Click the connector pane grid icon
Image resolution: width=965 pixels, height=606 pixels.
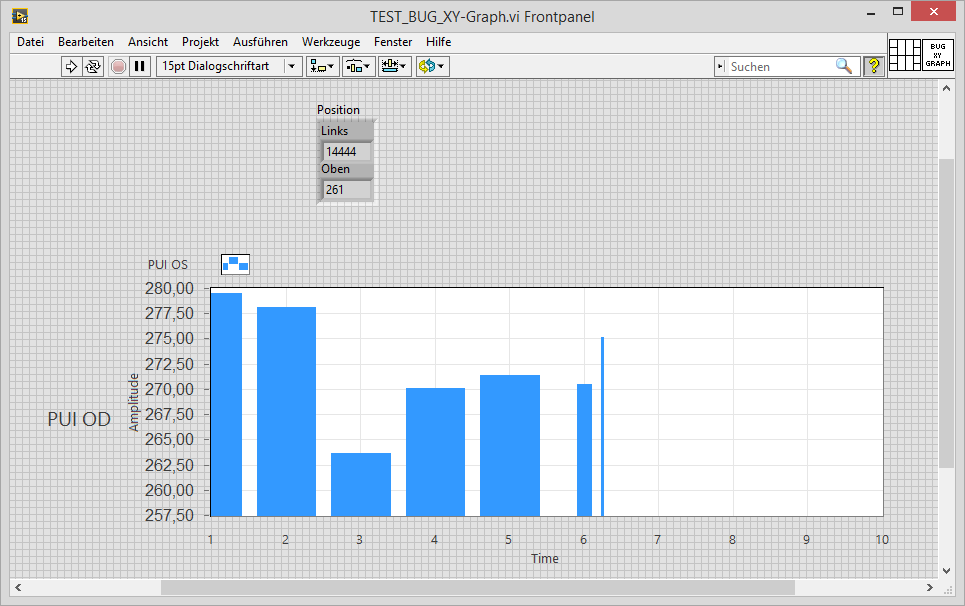click(905, 55)
